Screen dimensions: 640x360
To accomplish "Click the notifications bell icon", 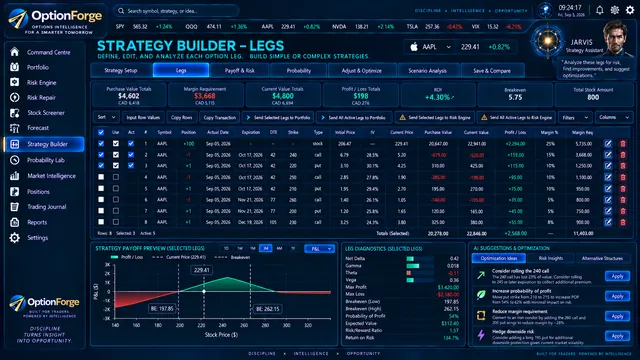I will click(x=599, y=10).
